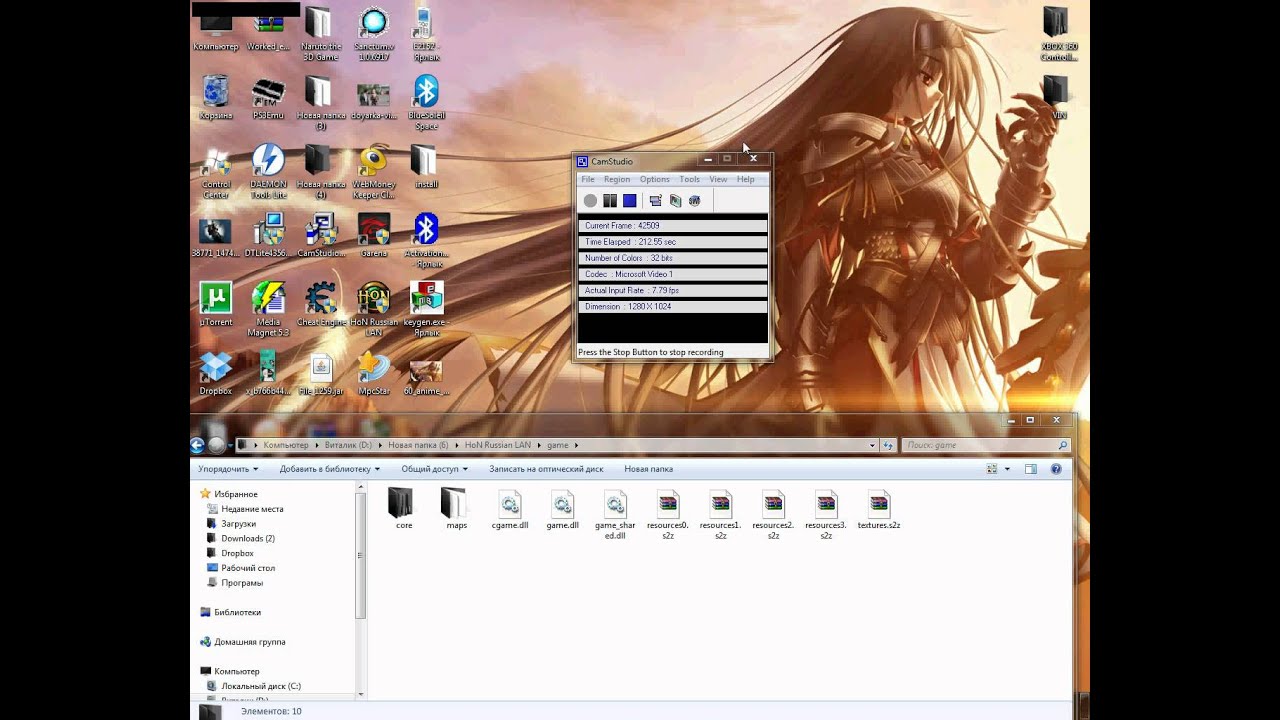
Task: Open the File menu in CamStudio
Action: coord(588,180)
